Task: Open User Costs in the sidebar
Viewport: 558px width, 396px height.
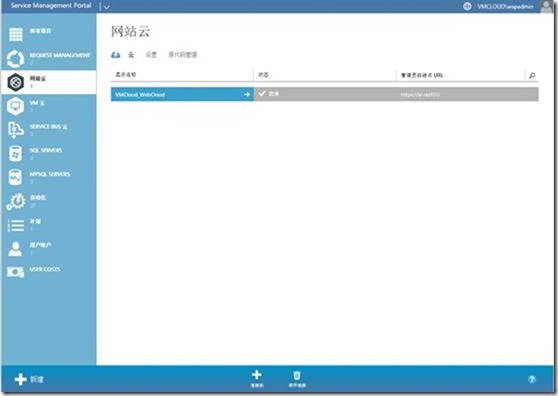Action: click(49, 273)
